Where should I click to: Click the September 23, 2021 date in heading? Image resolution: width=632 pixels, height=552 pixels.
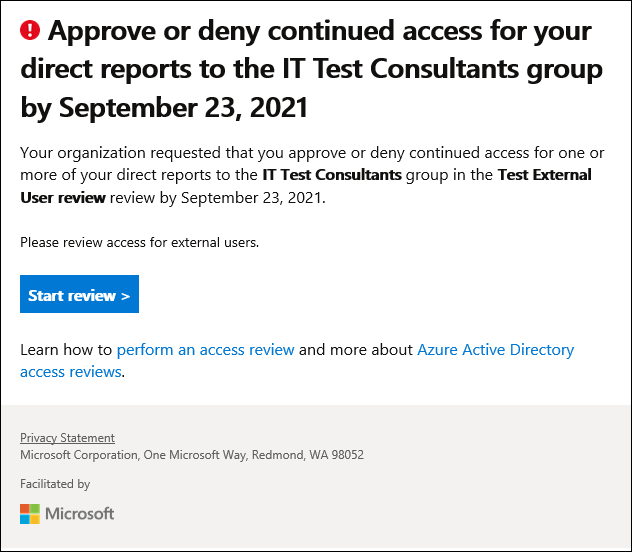click(x=183, y=107)
